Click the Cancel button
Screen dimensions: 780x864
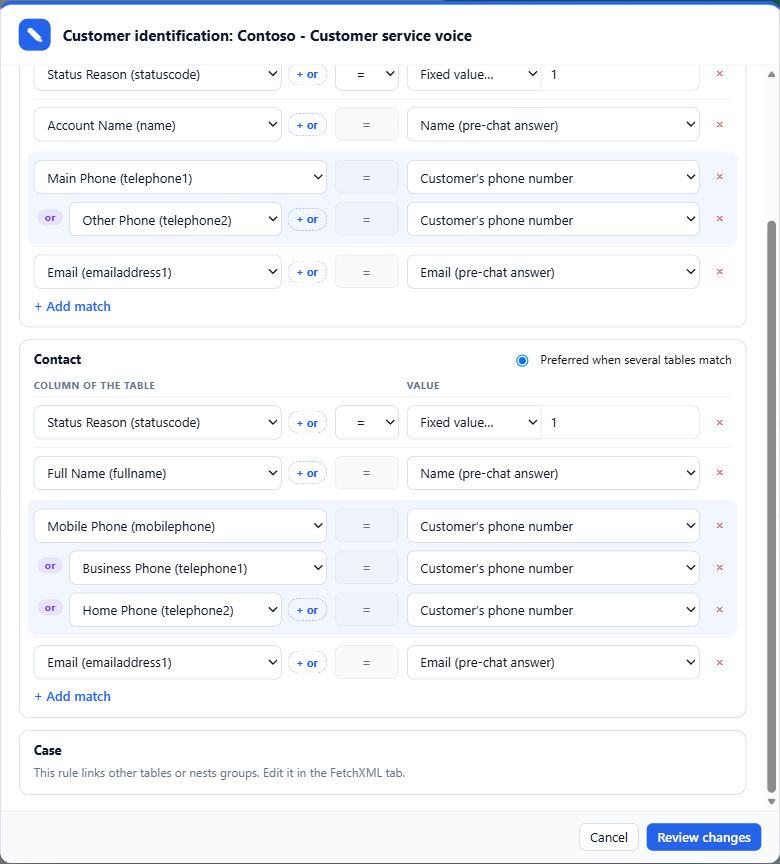[x=609, y=837]
